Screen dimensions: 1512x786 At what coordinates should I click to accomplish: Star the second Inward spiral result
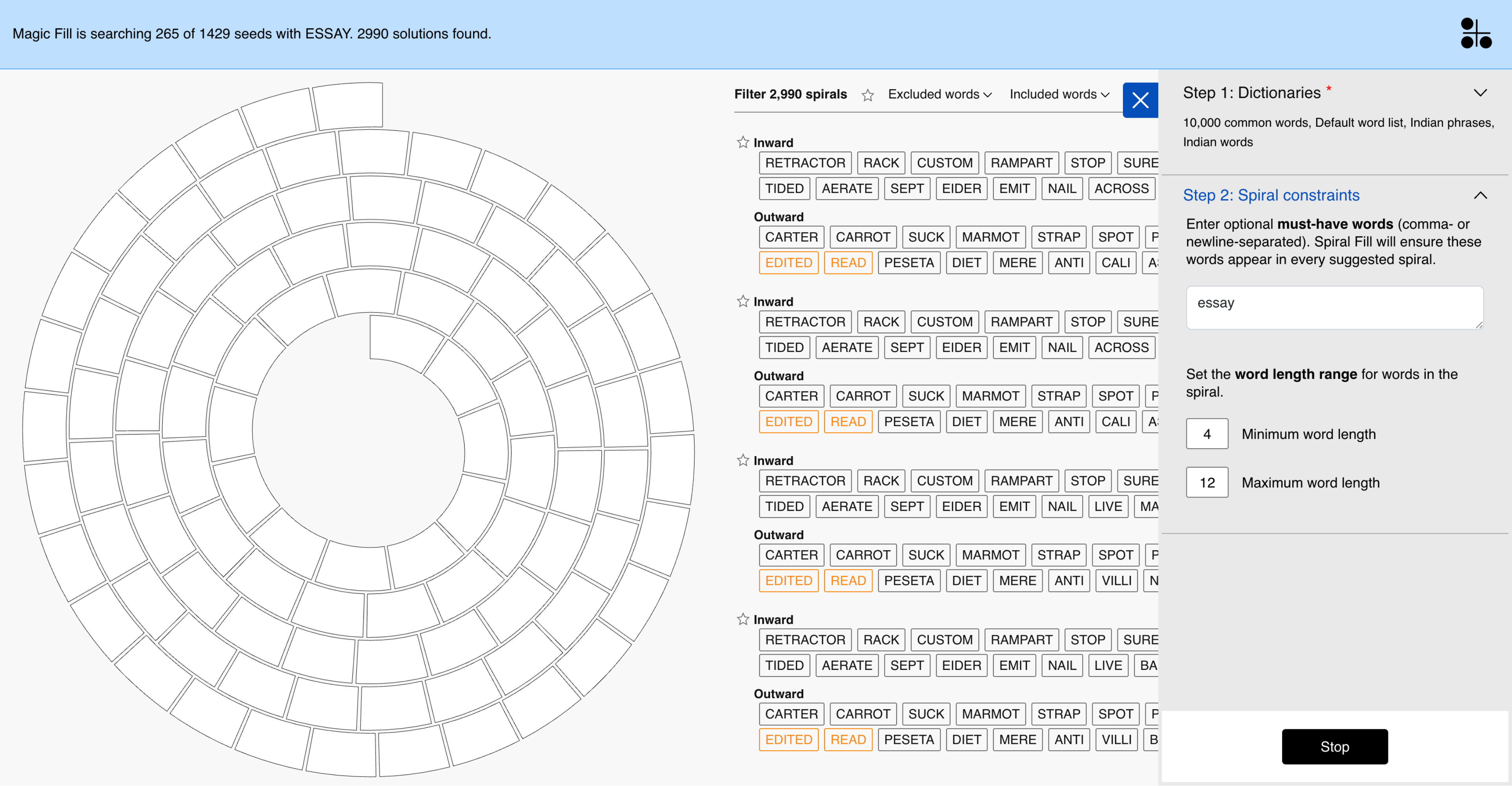tap(743, 301)
